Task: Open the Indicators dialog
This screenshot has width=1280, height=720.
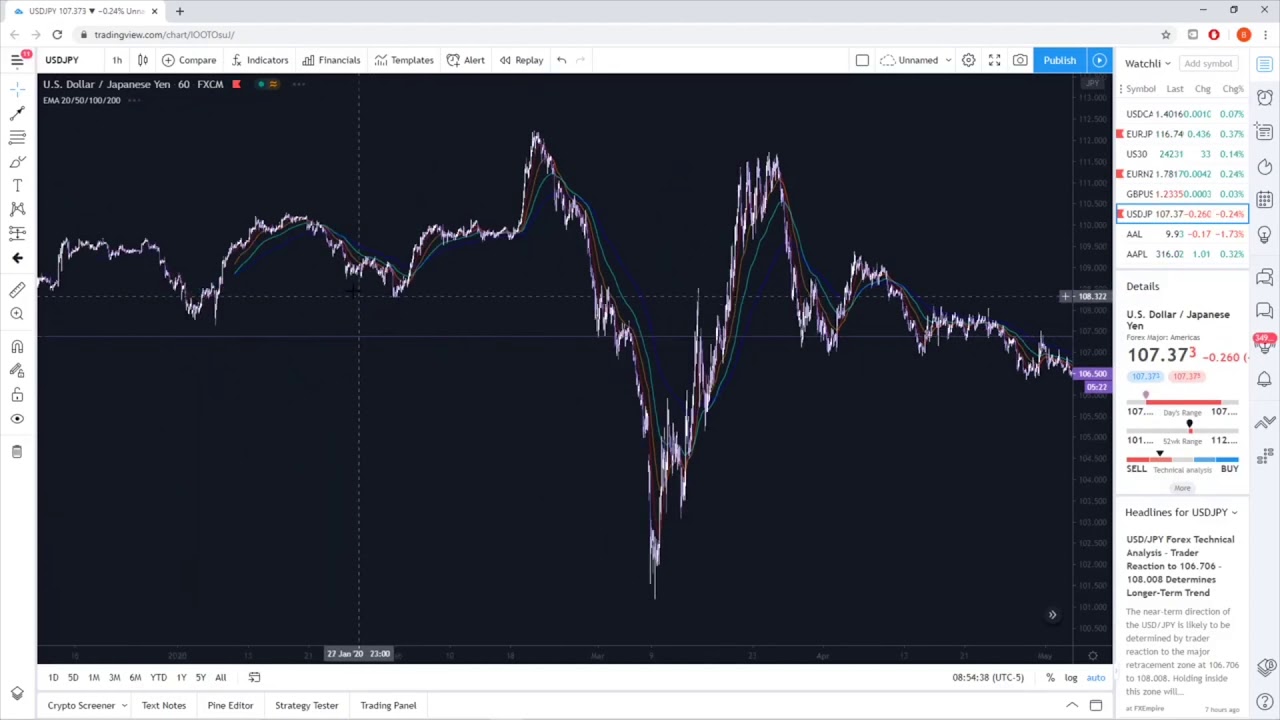Action: (x=259, y=60)
